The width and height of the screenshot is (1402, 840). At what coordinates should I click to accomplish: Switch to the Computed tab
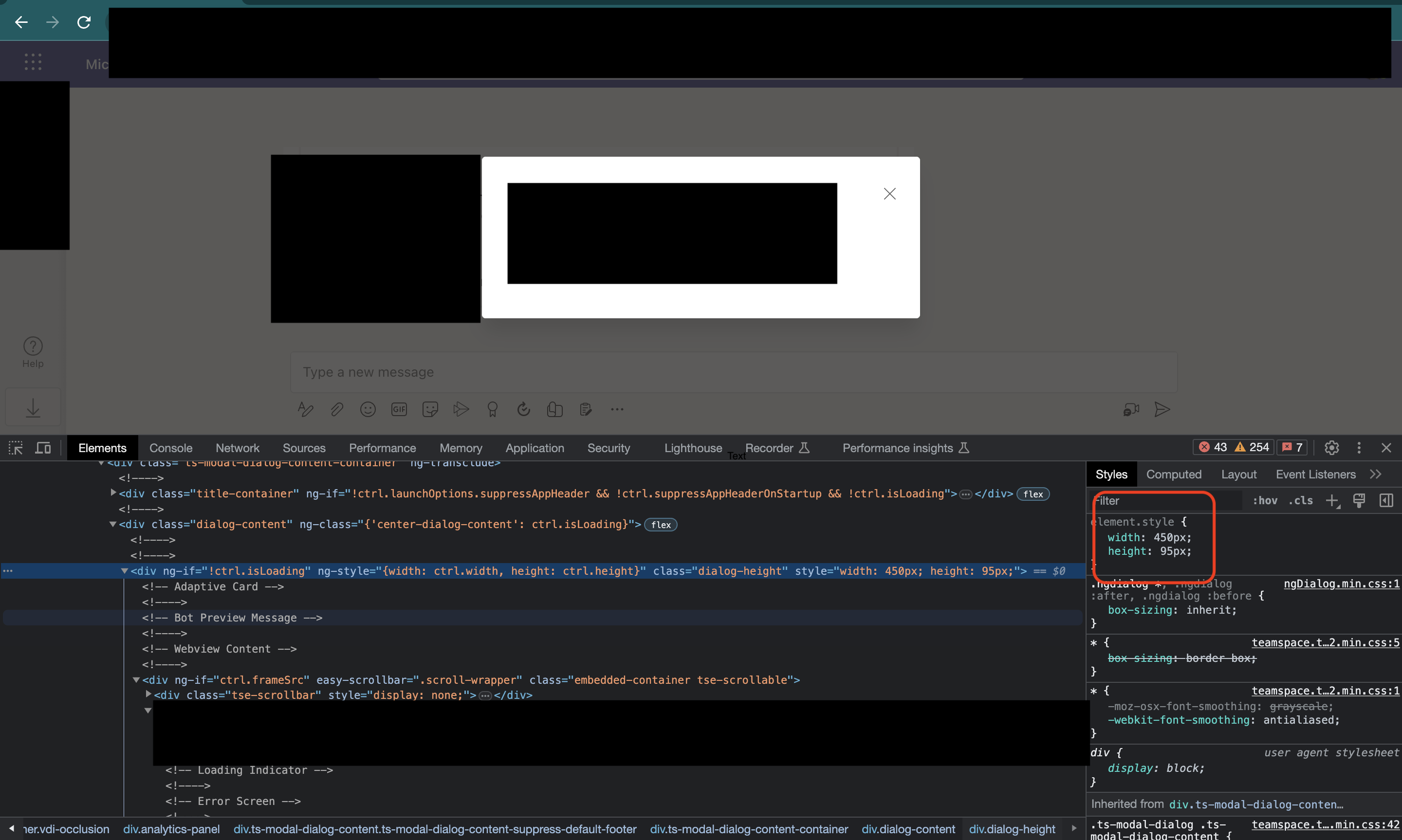point(1173,474)
